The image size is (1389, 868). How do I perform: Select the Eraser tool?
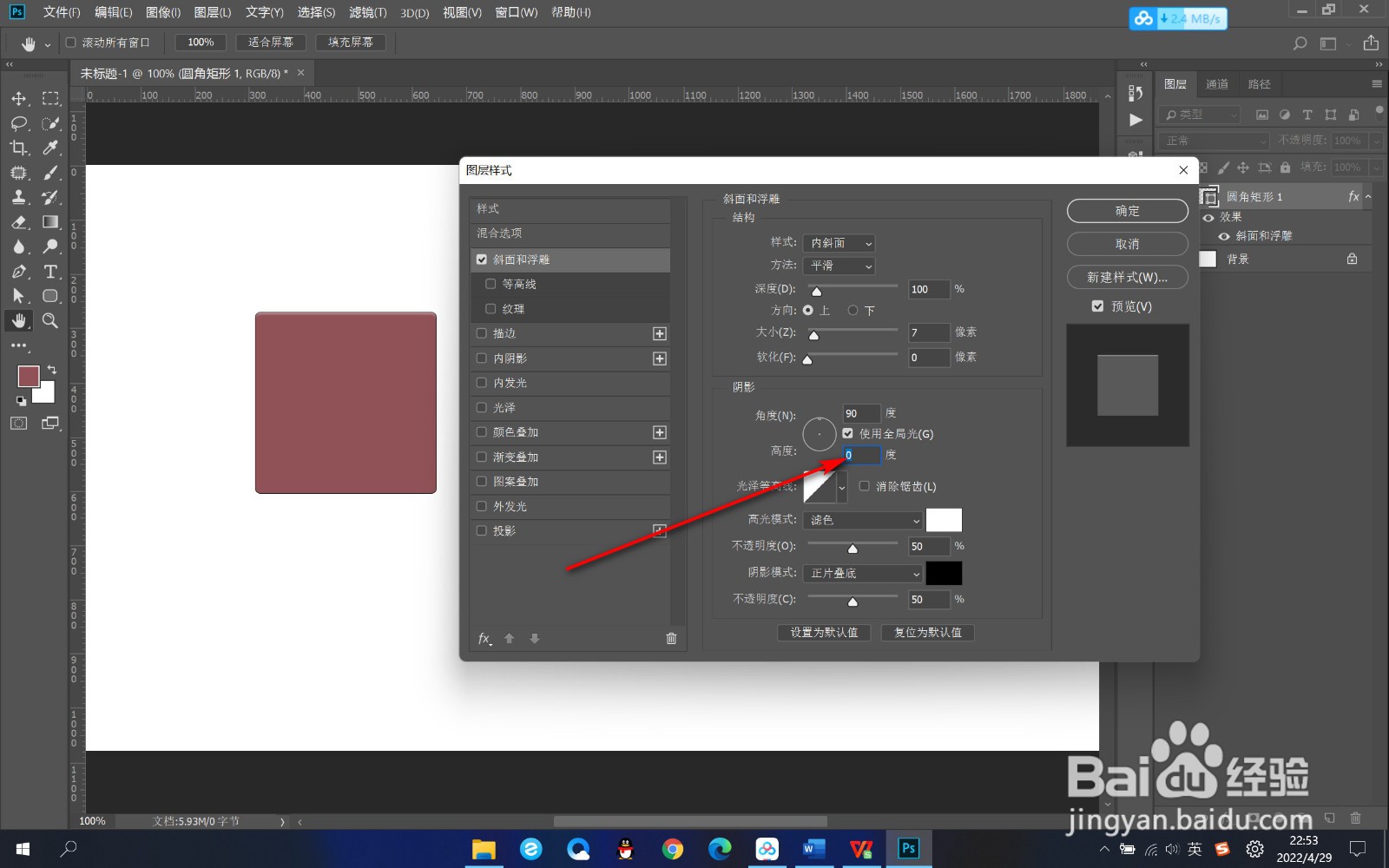click(19, 222)
